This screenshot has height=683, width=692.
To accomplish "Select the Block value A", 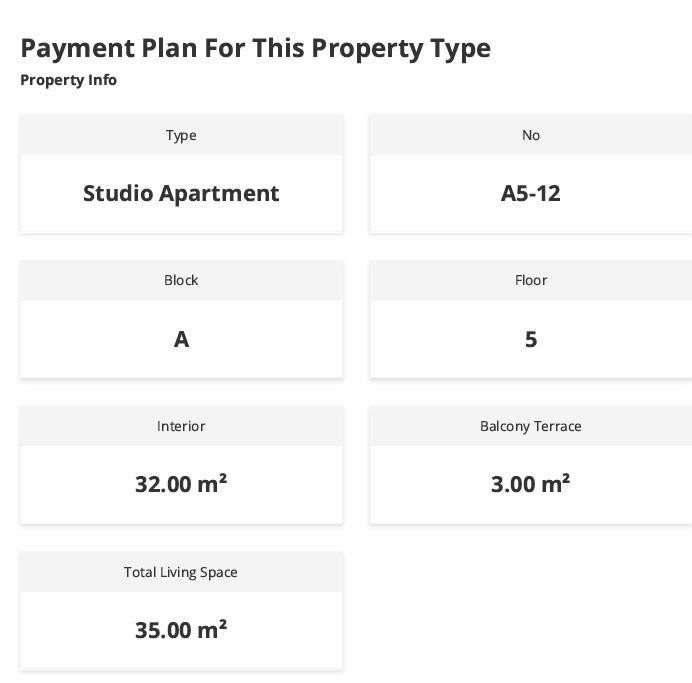I will click(181, 339).
